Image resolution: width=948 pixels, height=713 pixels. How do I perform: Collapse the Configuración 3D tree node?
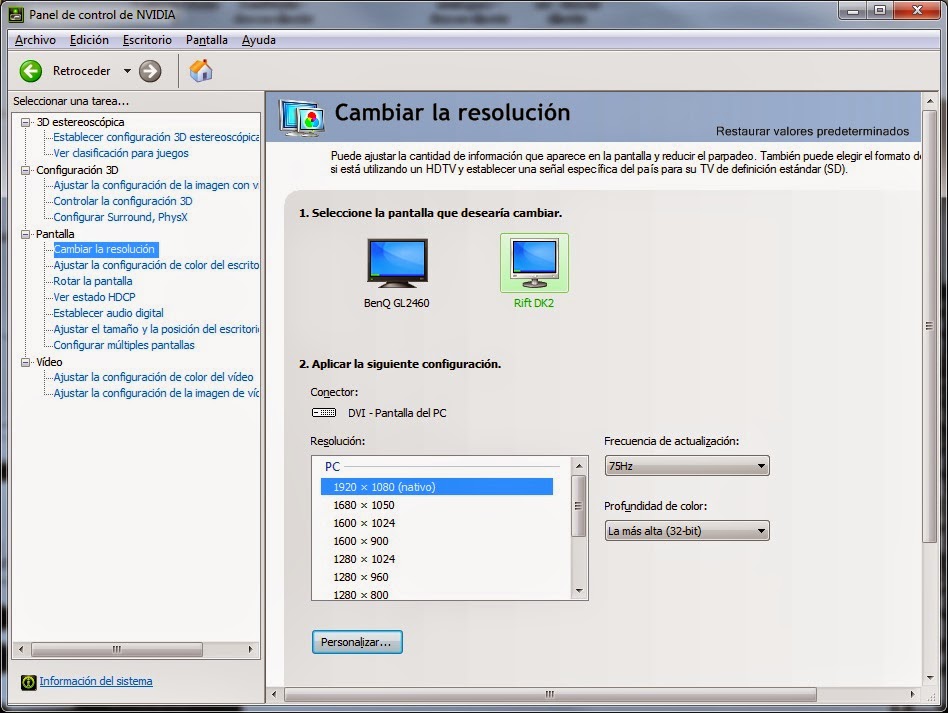pyautogui.click(x=25, y=170)
